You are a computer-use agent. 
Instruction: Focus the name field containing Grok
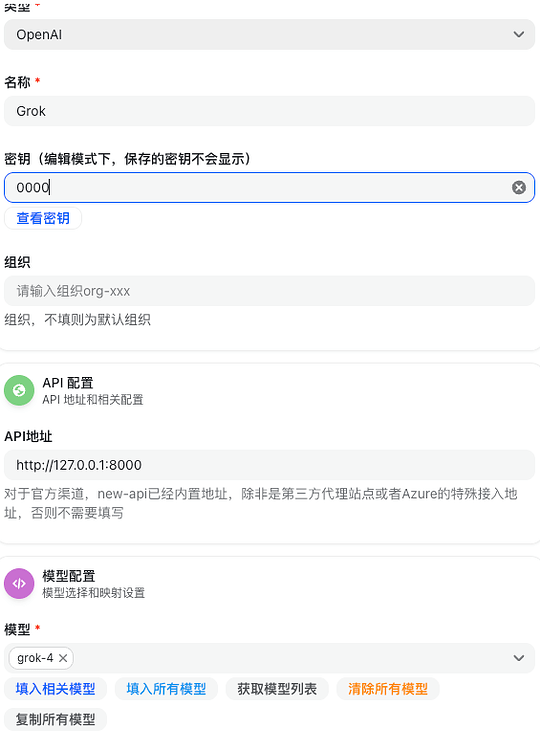(269, 111)
